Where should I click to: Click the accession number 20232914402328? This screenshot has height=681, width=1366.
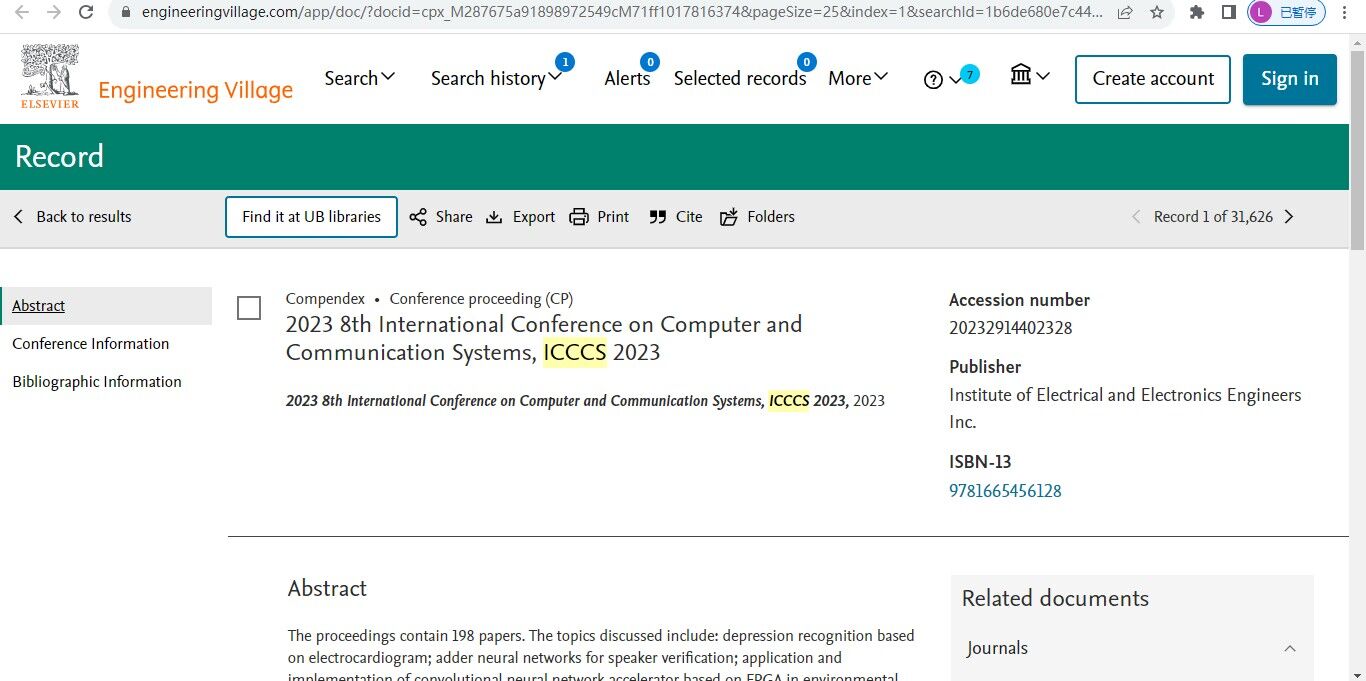click(1011, 328)
